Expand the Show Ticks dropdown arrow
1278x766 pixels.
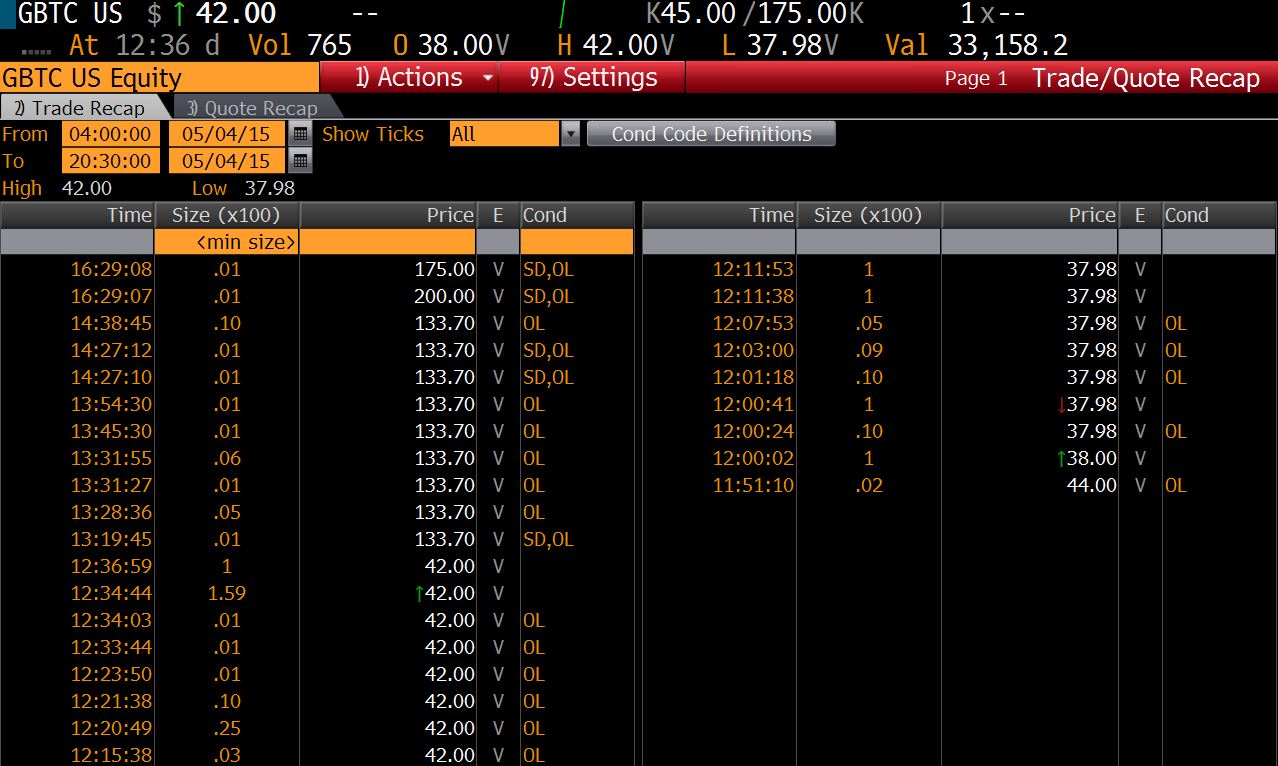(570, 134)
